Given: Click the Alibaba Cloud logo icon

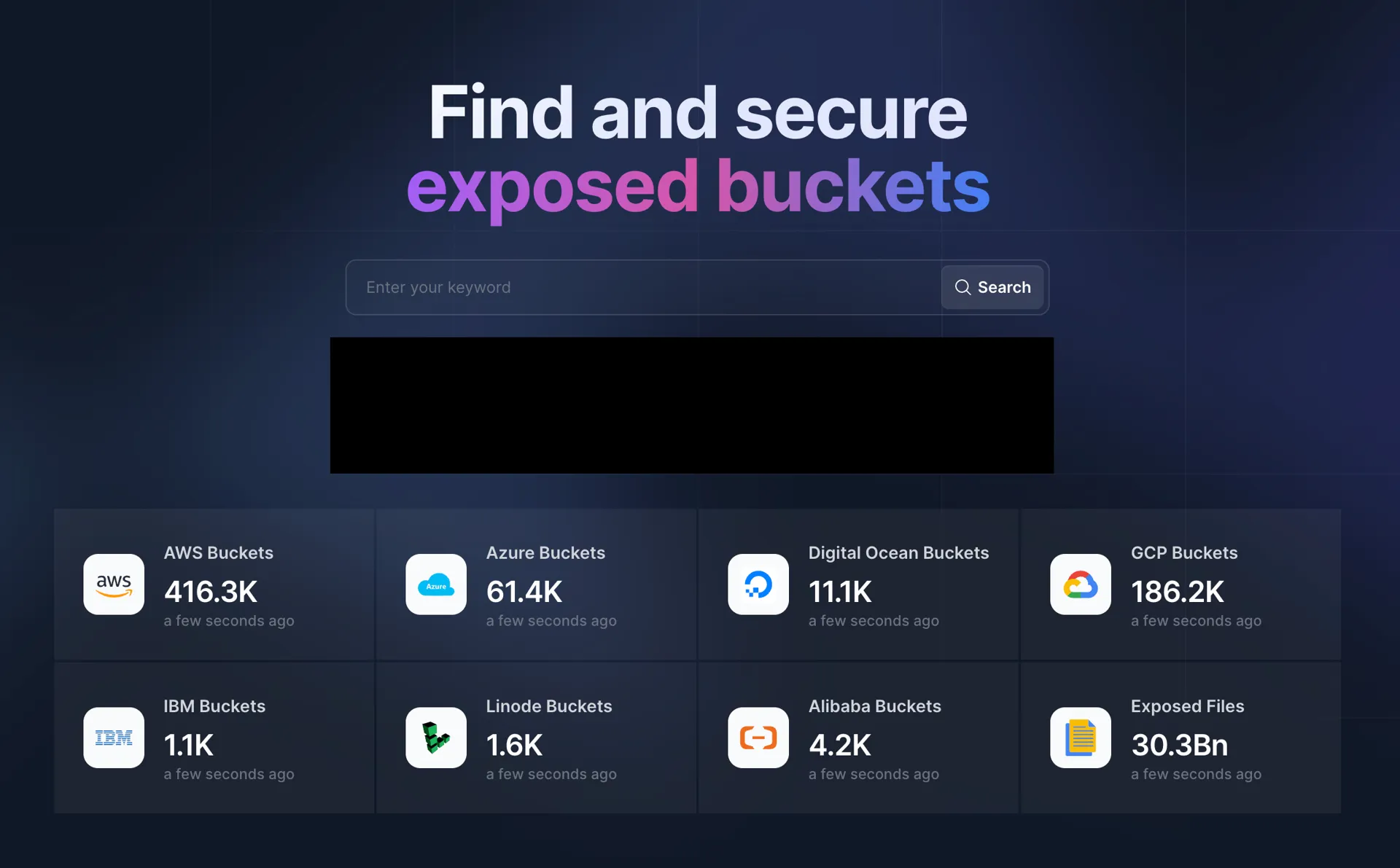Looking at the screenshot, I should coord(758,738).
